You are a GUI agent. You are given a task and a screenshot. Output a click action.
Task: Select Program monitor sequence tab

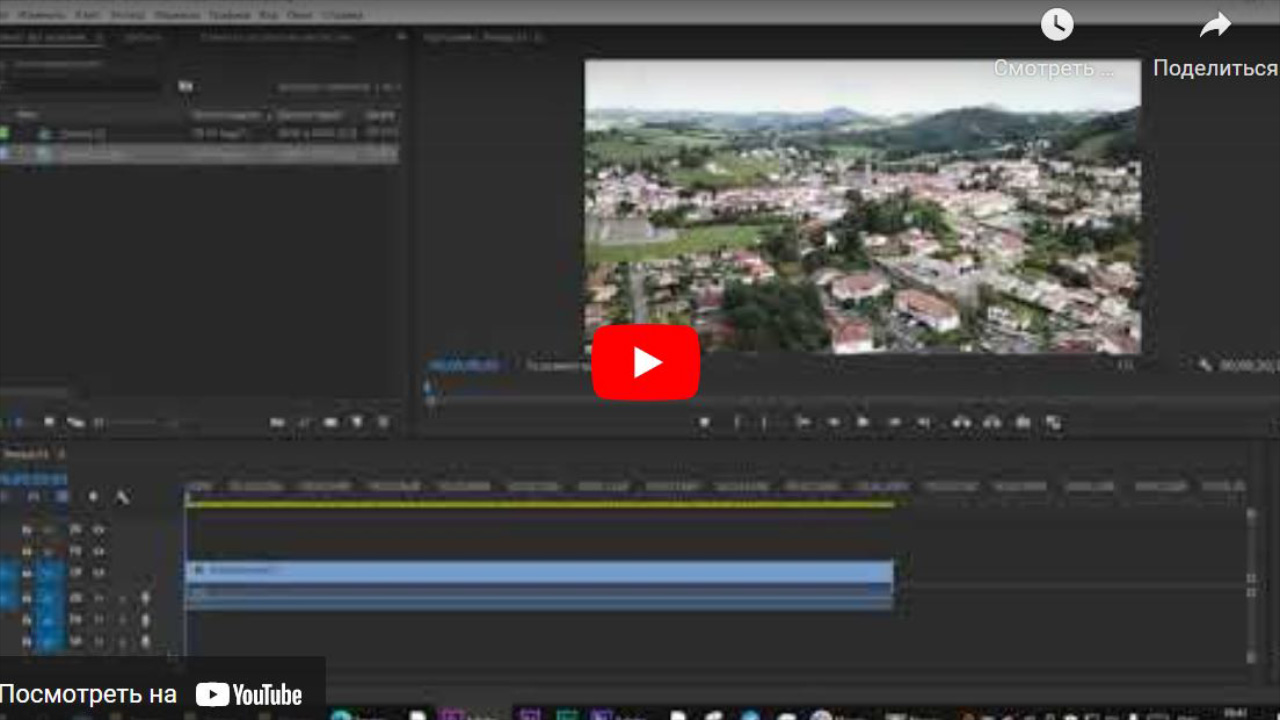click(x=482, y=37)
